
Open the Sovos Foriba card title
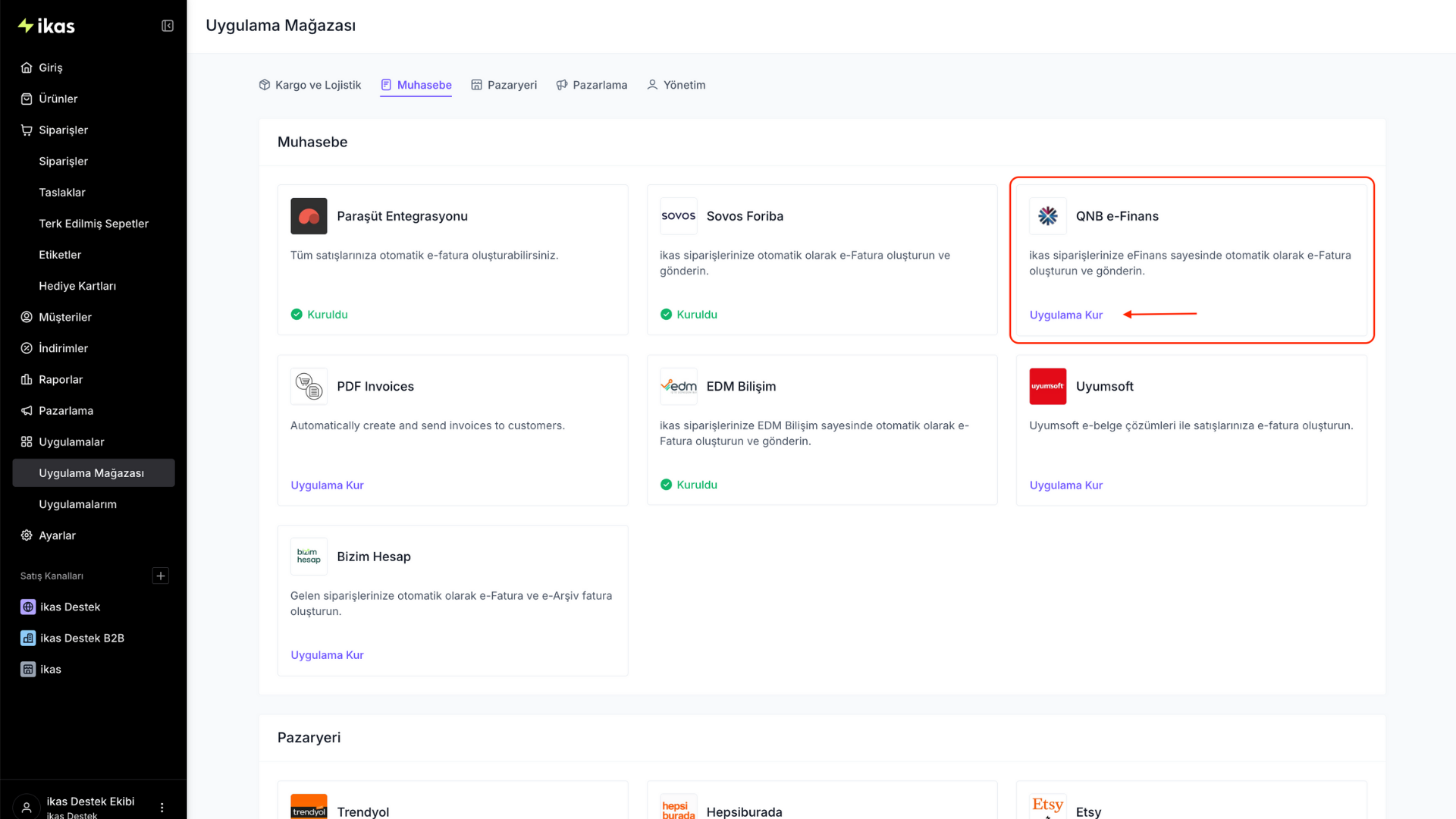(745, 216)
